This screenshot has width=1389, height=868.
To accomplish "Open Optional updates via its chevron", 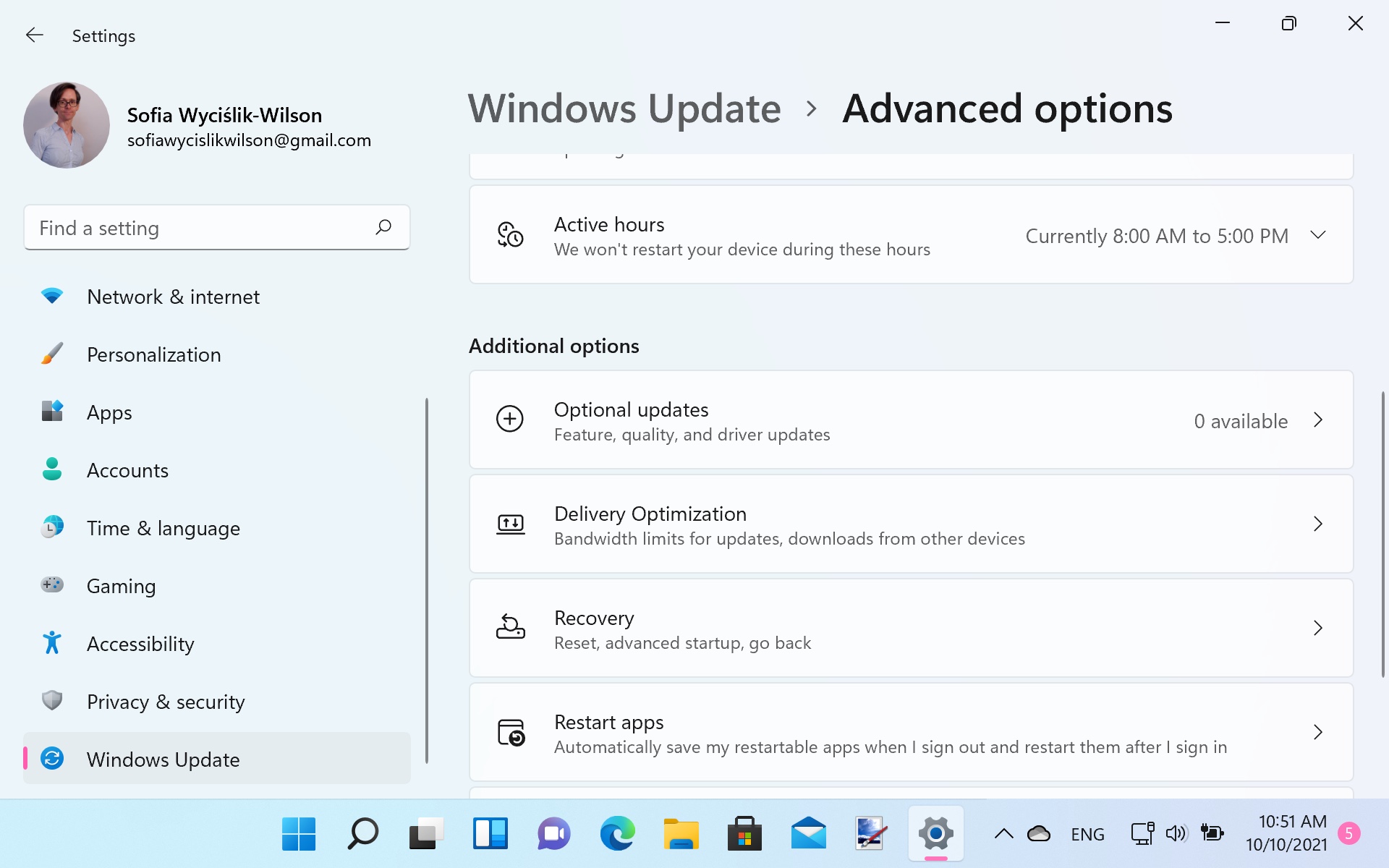I will [x=1318, y=420].
